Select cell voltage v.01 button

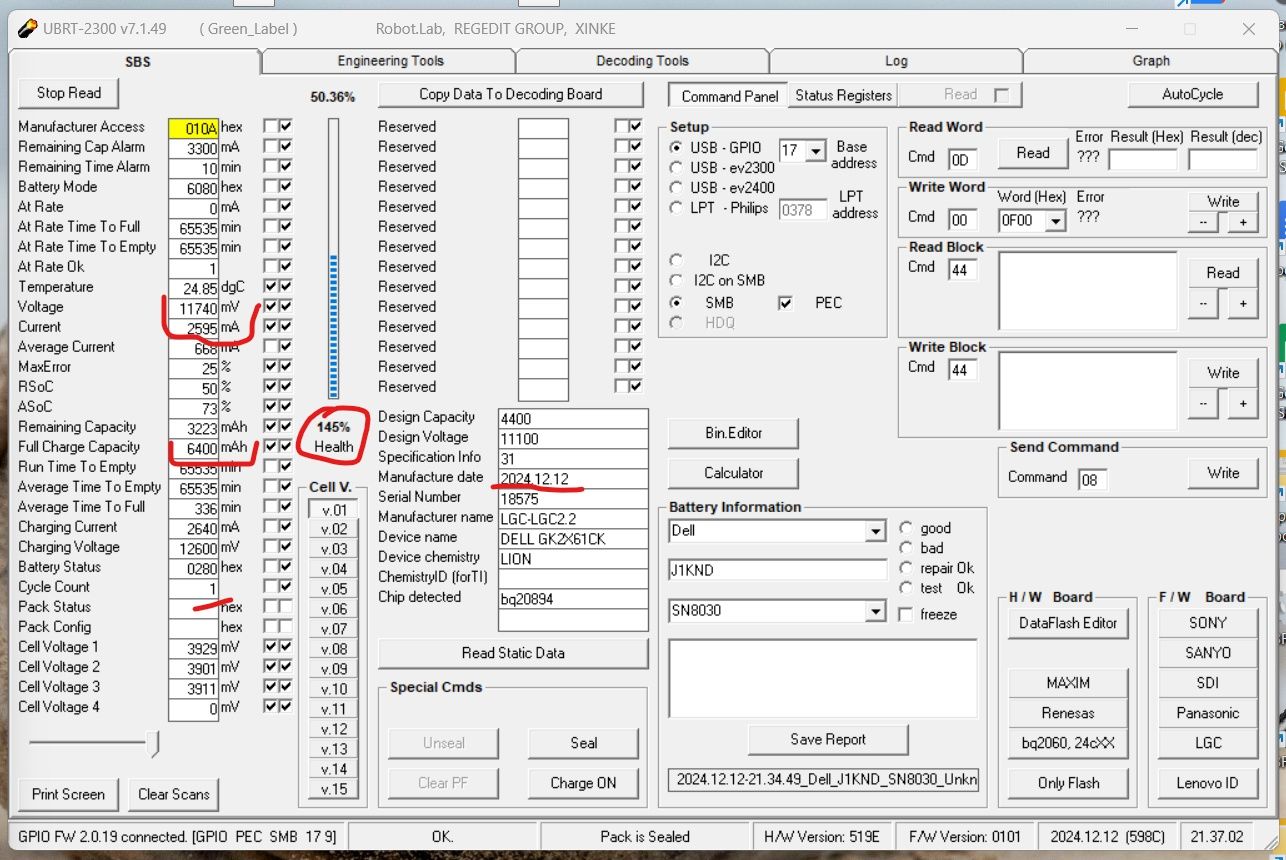(x=334, y=510)
